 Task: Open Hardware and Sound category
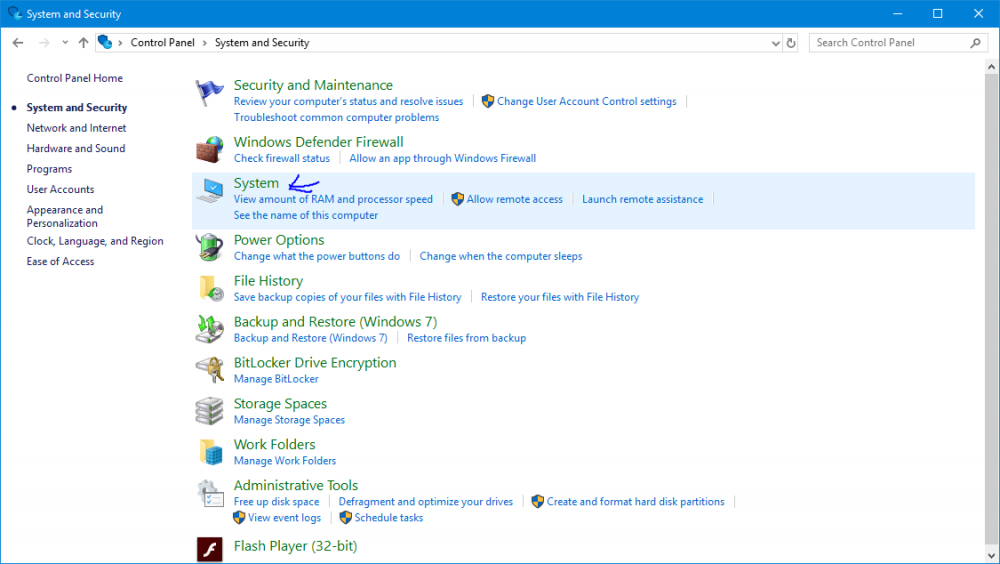point(76,149)
